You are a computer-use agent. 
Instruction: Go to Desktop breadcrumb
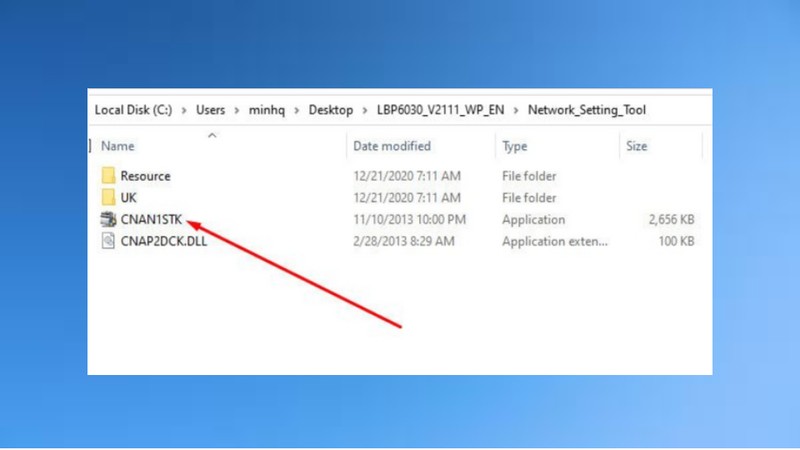(331, 110)
